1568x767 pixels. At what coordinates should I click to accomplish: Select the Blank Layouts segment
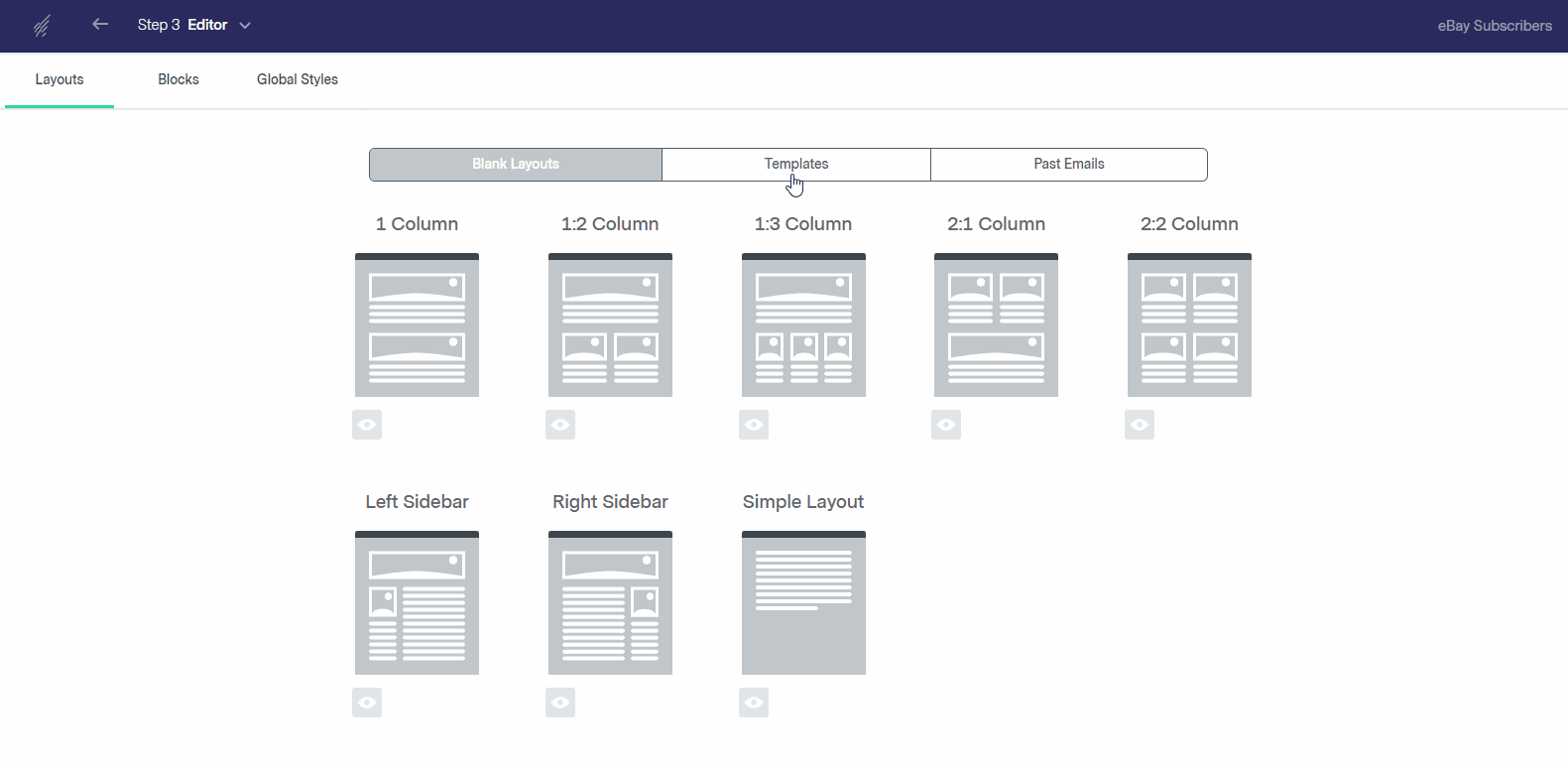tap(516, 165)
